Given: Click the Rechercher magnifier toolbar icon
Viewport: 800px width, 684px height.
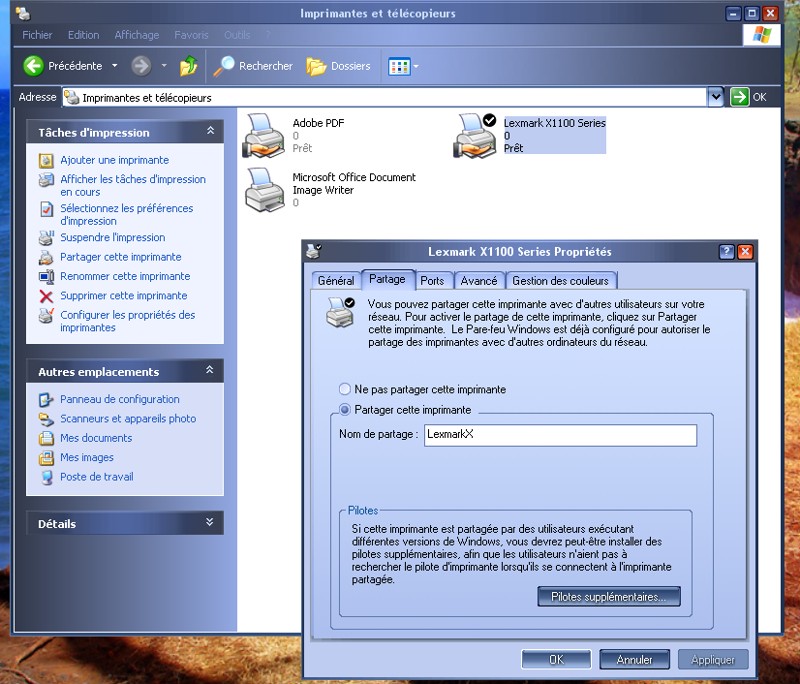Looking at the screenshot, I should [224, 66].
